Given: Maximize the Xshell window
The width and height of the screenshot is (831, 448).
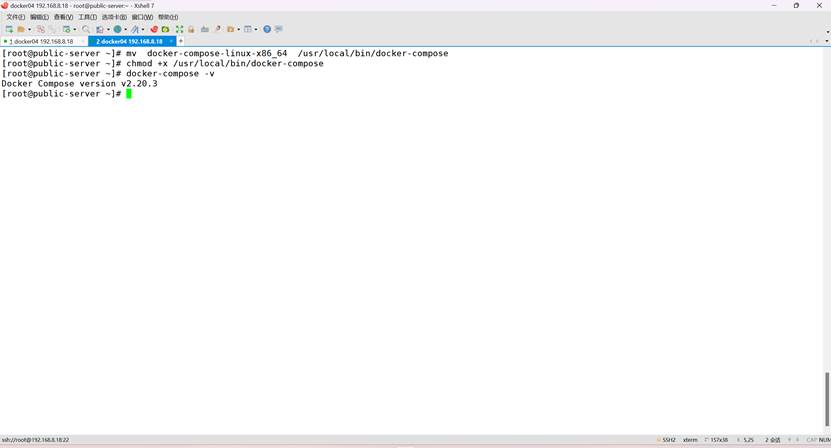Looking at the screenshot, I should pyautogui.click(x=796, y=5).
